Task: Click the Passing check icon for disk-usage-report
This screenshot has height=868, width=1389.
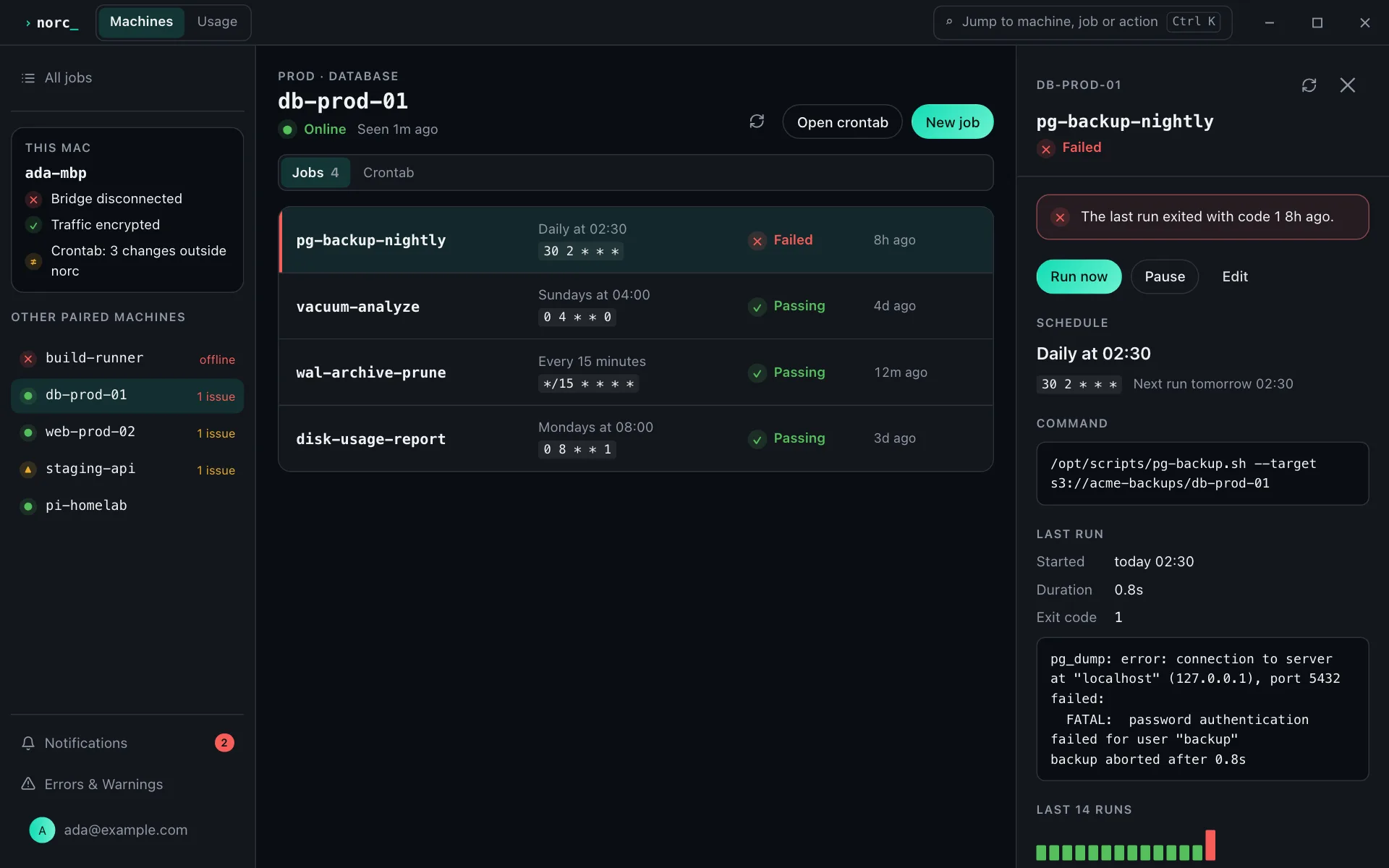Action: (757, 439)
